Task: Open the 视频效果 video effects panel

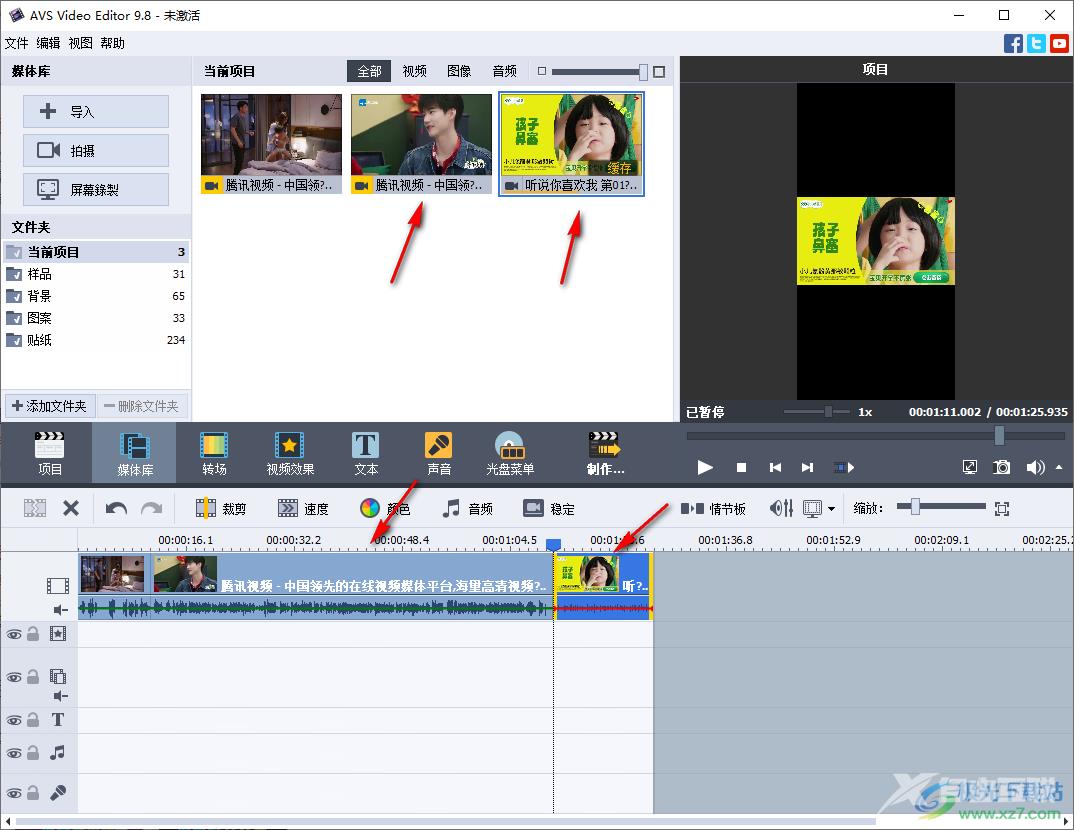Action: [290, 453]
